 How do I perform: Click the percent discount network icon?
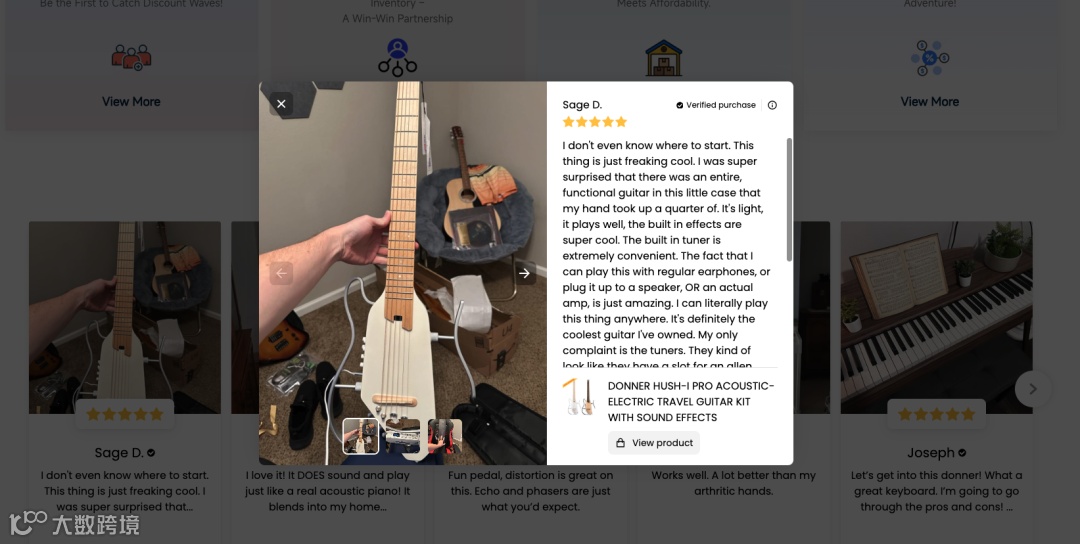pos(929,58)
